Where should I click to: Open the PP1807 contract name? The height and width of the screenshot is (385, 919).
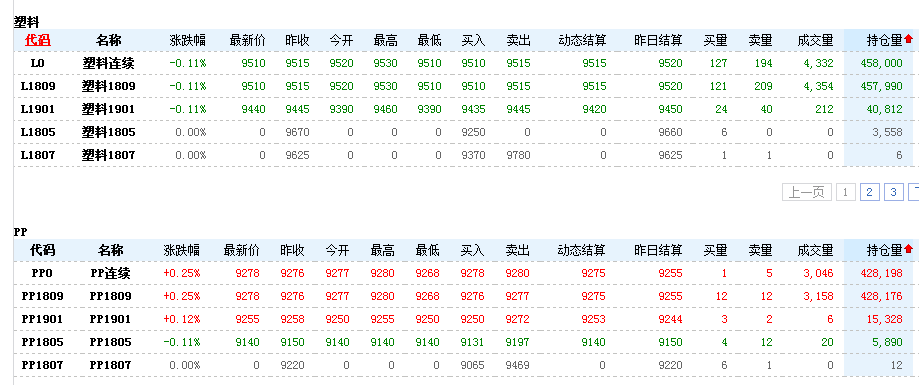pyautogui.click(x=110, y=365)
